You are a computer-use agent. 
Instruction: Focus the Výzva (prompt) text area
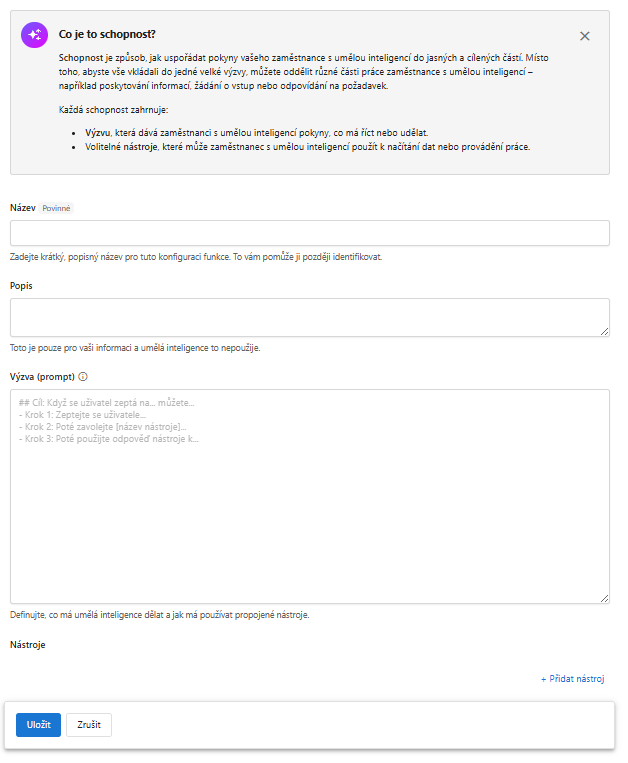click(309, 496)
